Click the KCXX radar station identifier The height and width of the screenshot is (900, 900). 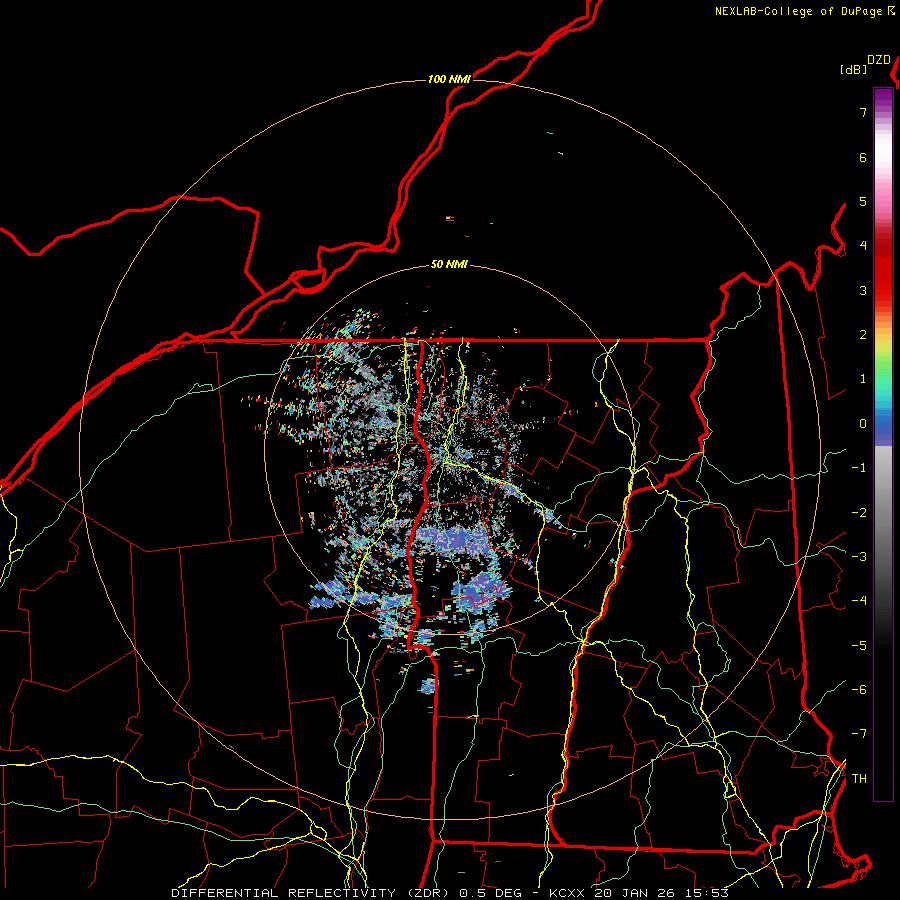(568, 893)
